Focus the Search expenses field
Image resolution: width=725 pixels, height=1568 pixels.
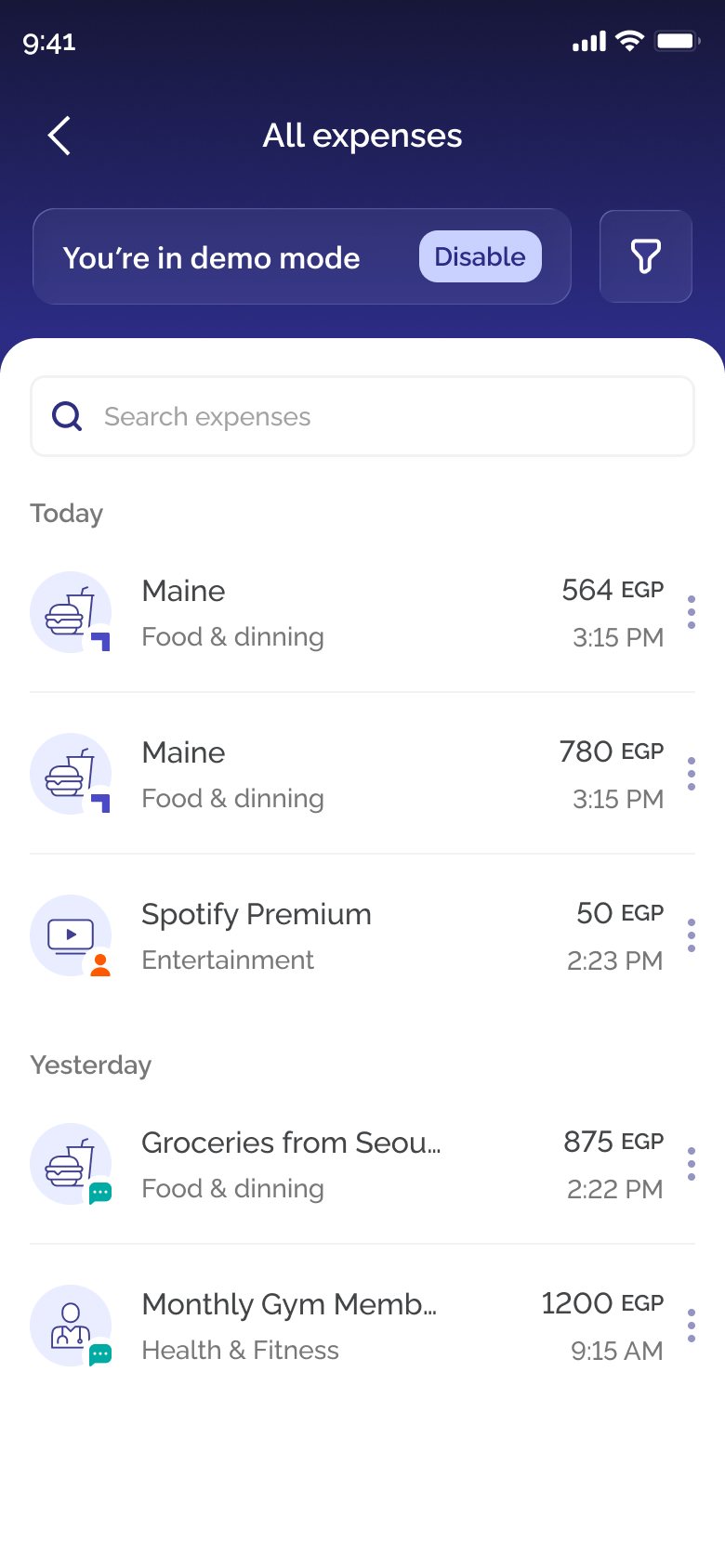click(x=362, y=416)
